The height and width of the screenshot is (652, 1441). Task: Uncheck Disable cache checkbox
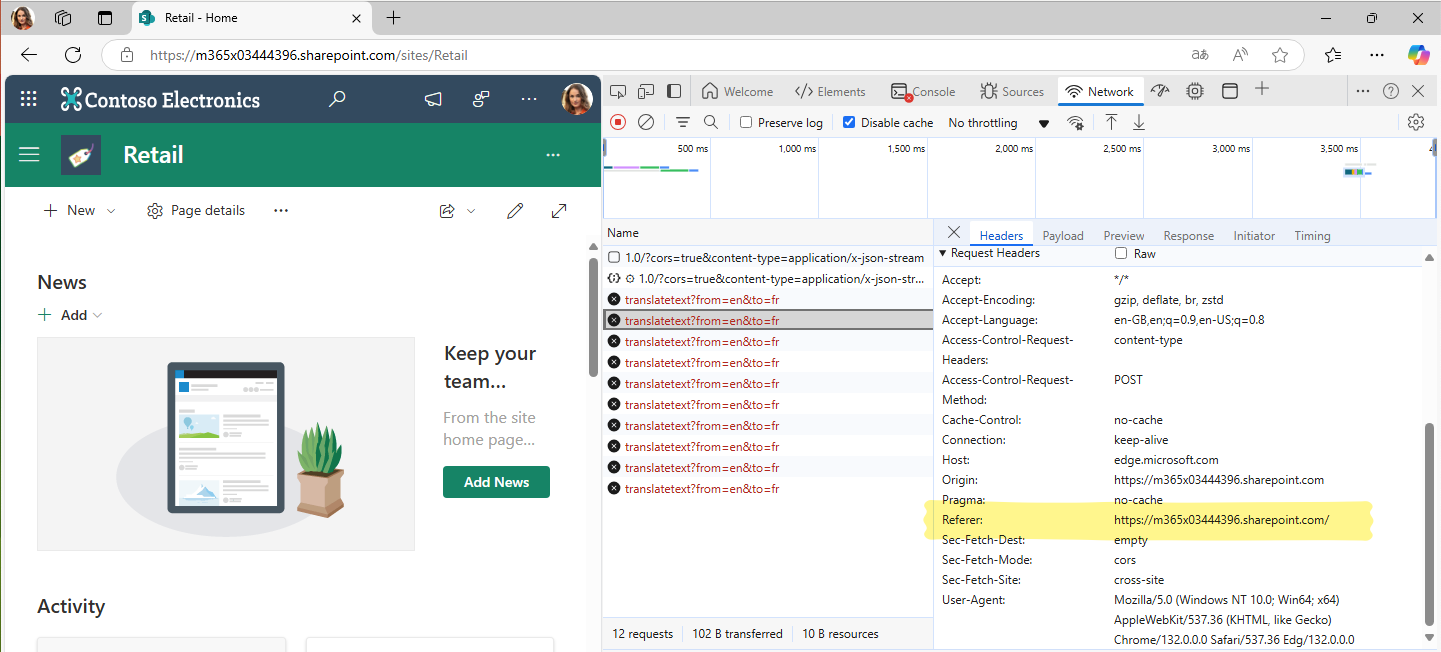849,122
